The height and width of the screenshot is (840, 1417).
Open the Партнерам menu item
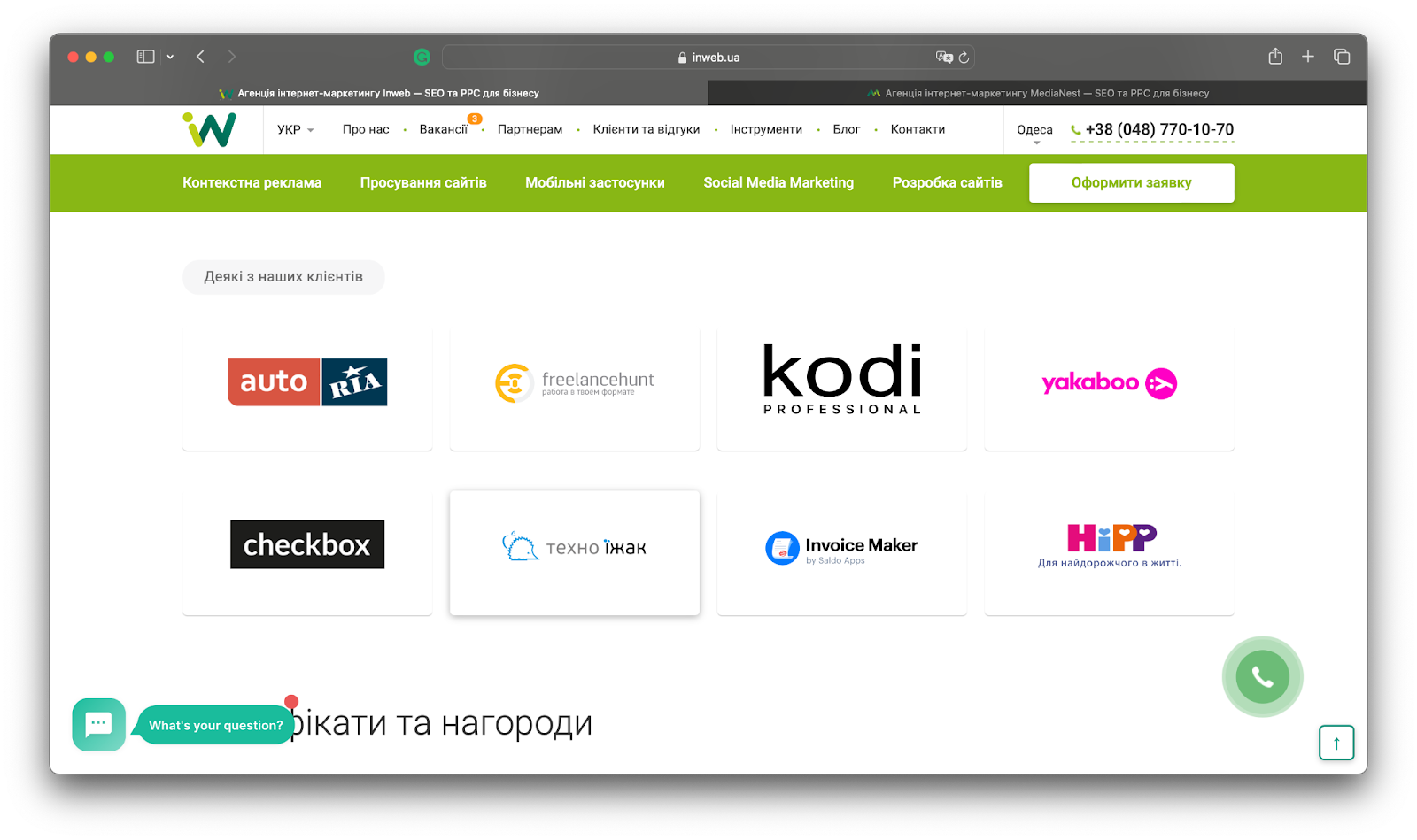[x=530, y=129]
